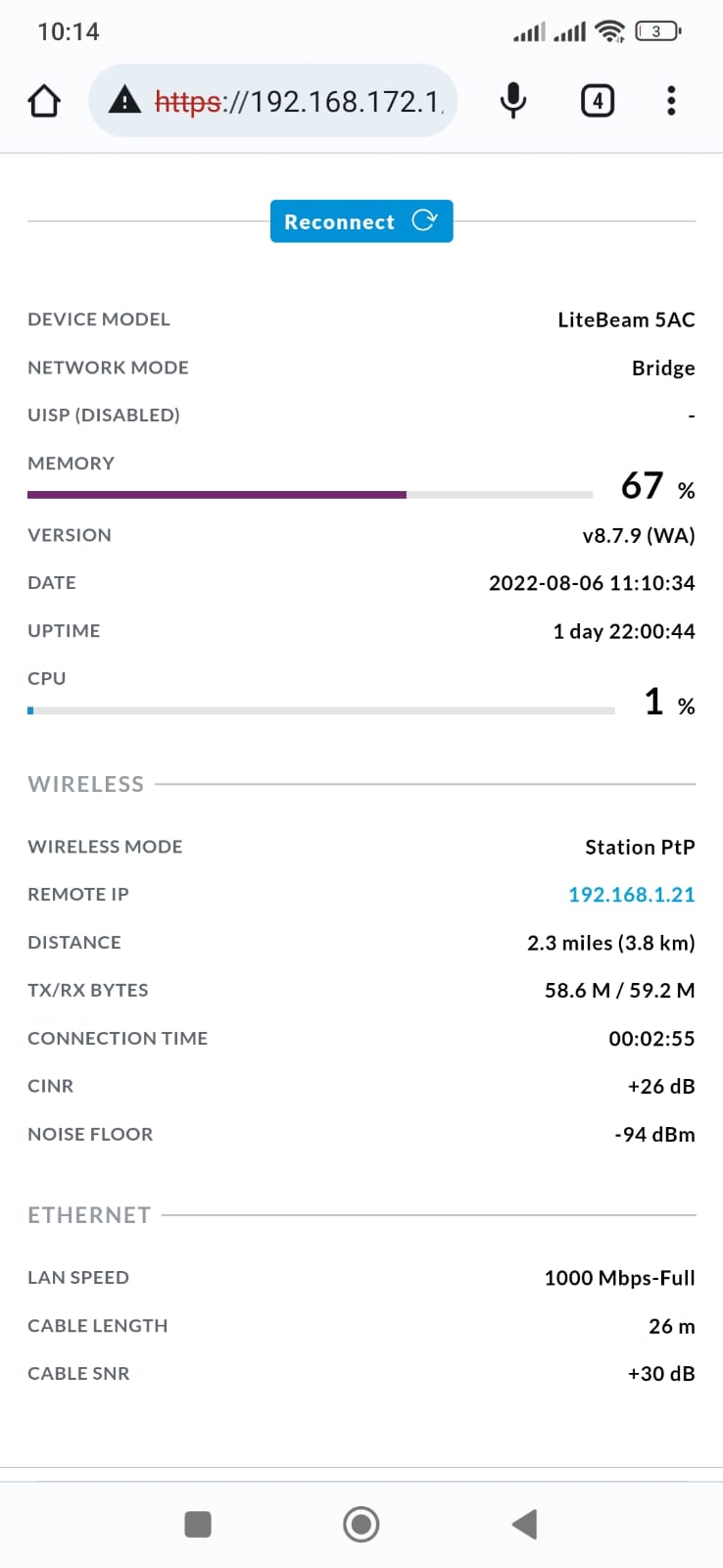
Task: Tap the 1000 Mbps-Full LAN speed value
Action: (x=620, y=1278)
